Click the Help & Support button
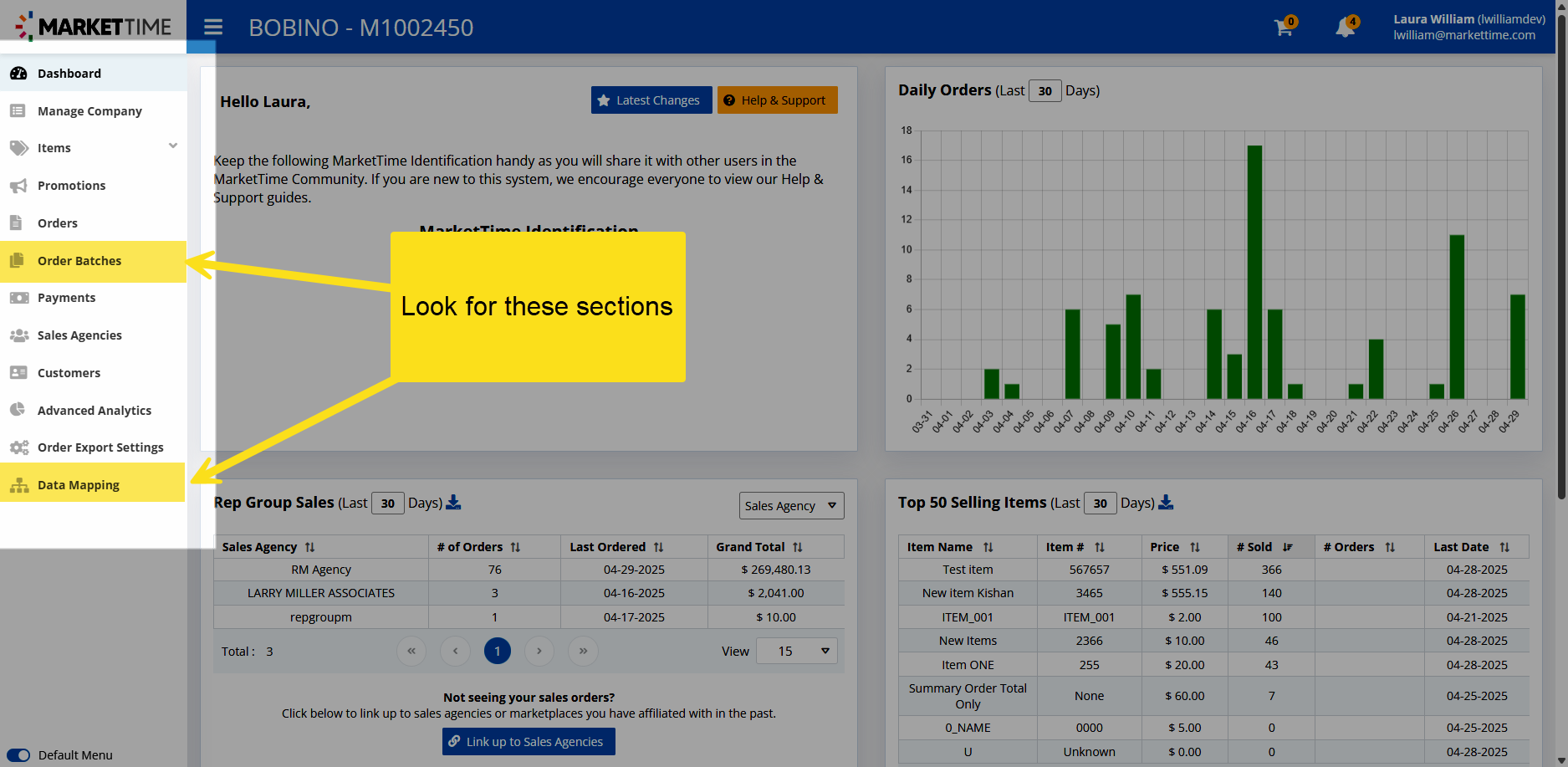The width and height of the screenshot is (1568, 767). coord(777,100)
